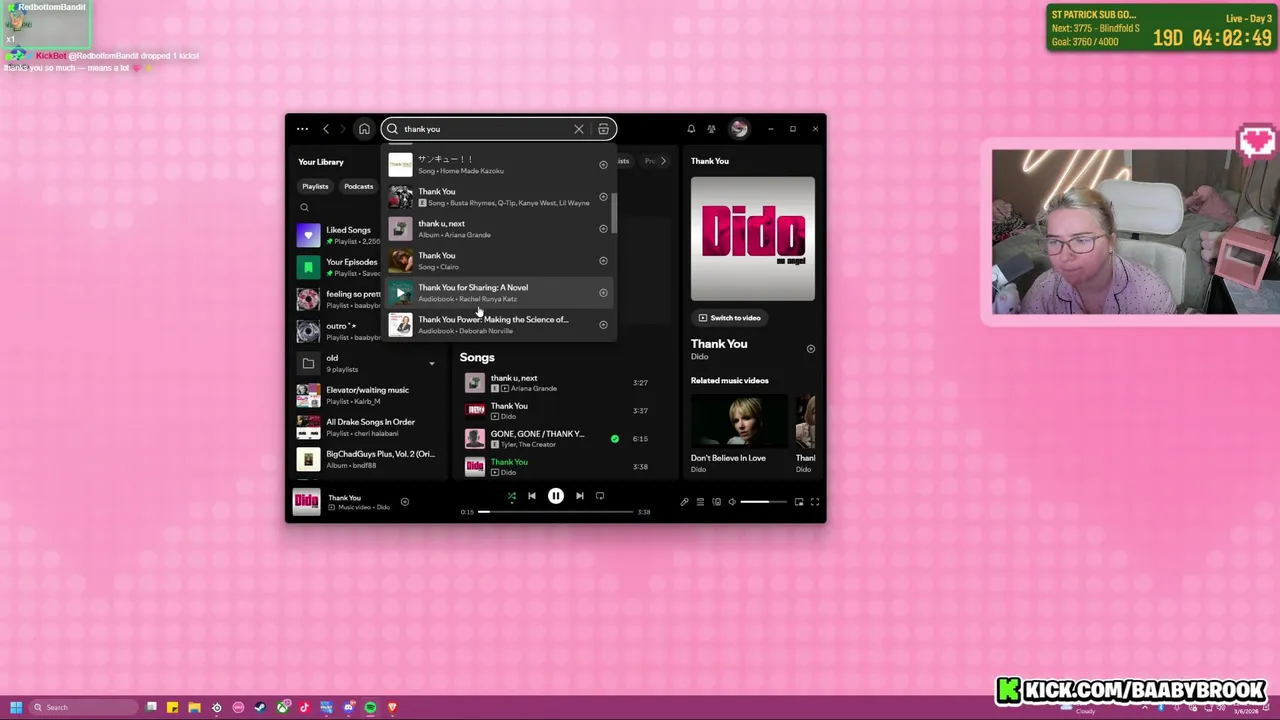This screenshot has height=720, width=1280.
Task: Open Elevator/waiting music playlist
Action: click(367, 395)
